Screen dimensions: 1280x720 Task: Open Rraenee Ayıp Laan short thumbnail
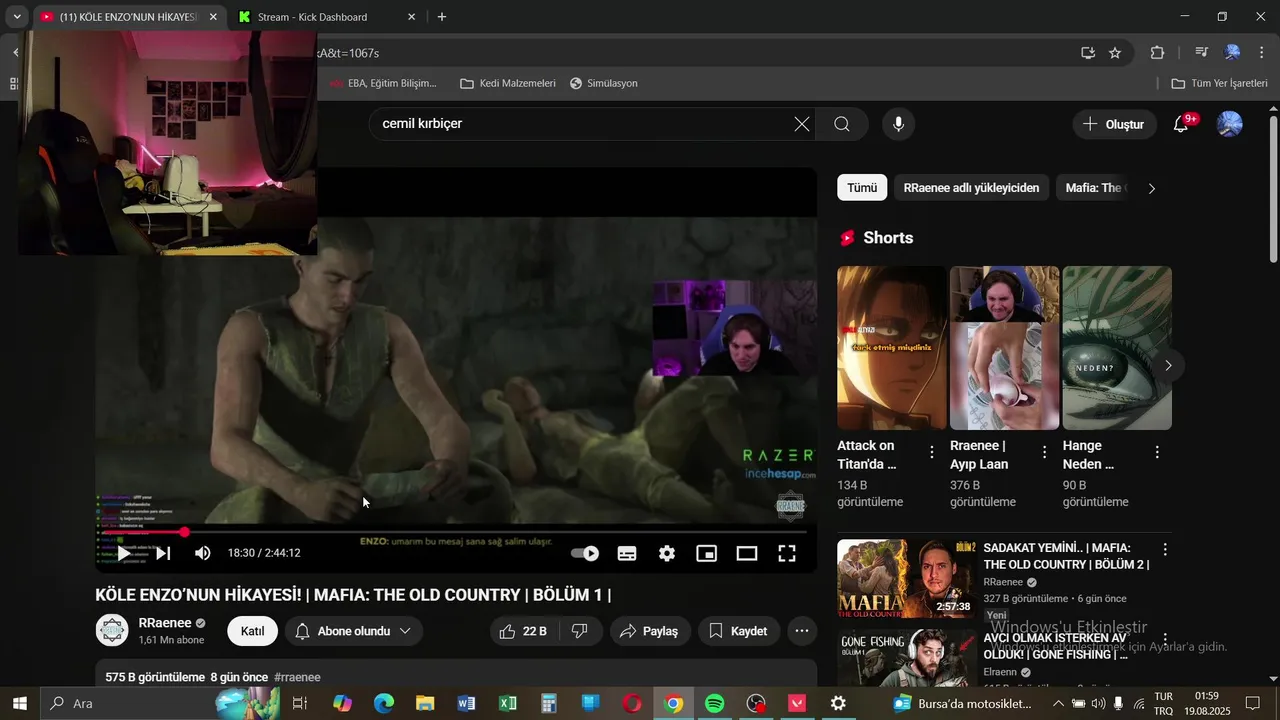pos(1004,348)
